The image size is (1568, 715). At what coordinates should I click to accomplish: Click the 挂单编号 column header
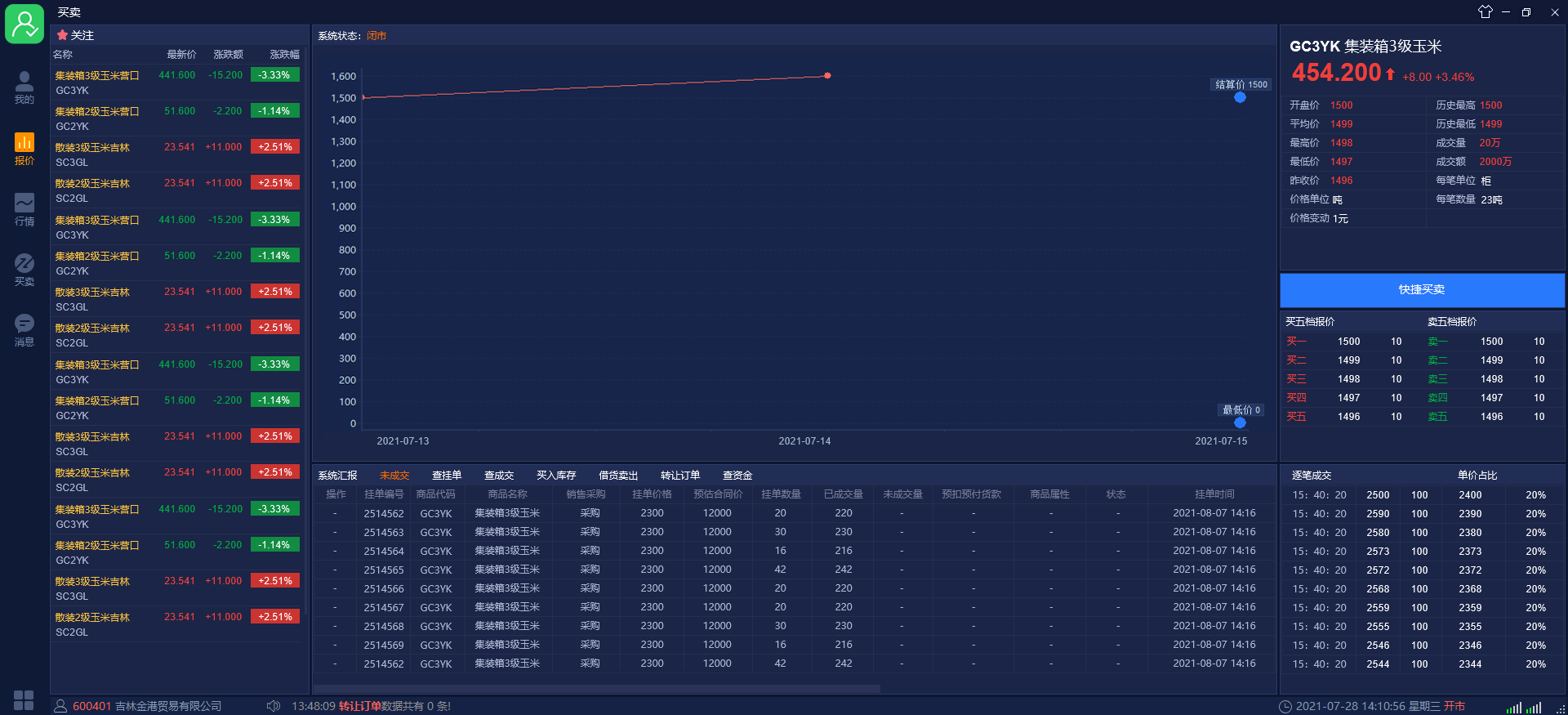click(x=384, y=494)
